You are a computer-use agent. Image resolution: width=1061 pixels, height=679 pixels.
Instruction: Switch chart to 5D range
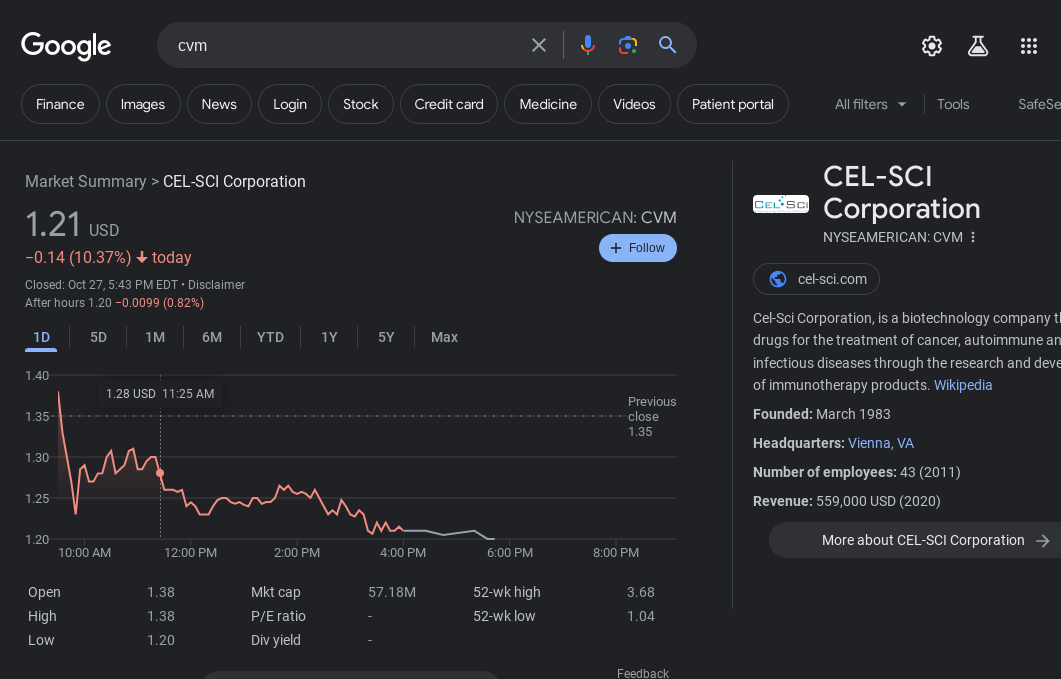tap(98, 337)
